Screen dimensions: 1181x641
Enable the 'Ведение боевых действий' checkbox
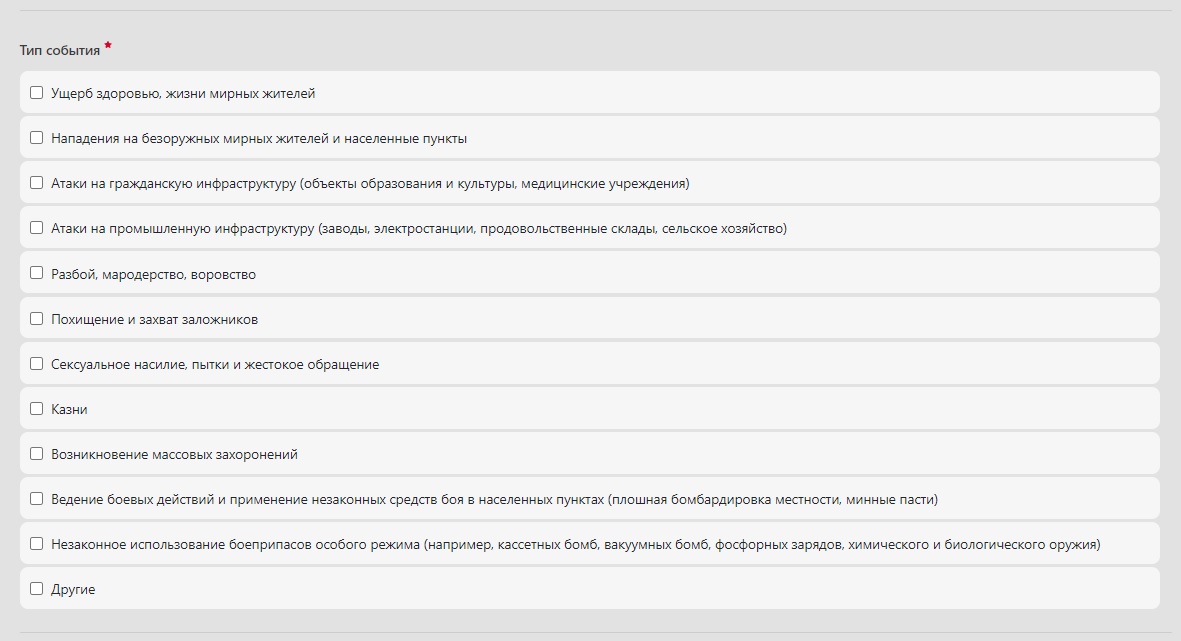[36, 499]
